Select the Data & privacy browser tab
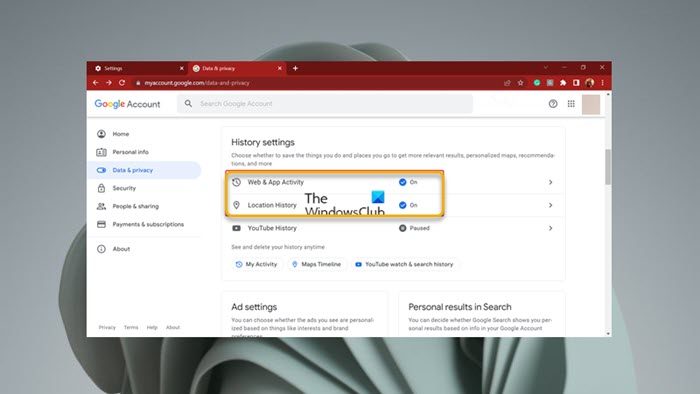The image size is (700, 394). point(237,68)
